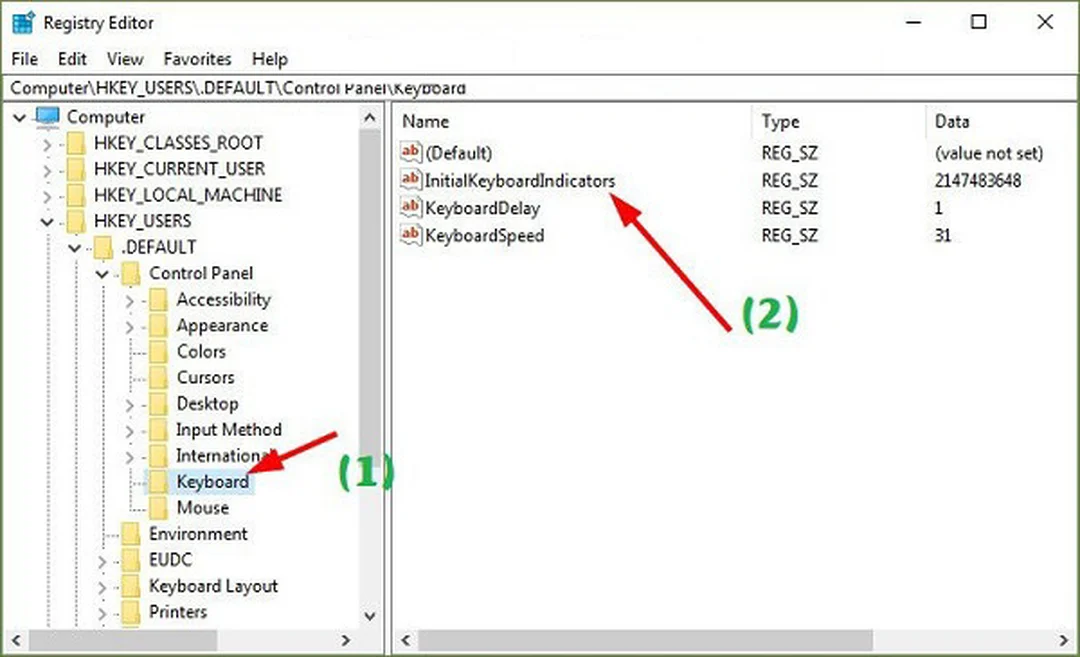The width and height of the screenshot is (1080, 657).
Task: Select the Computer icon in the tree
Action: [x=48, y=116]
